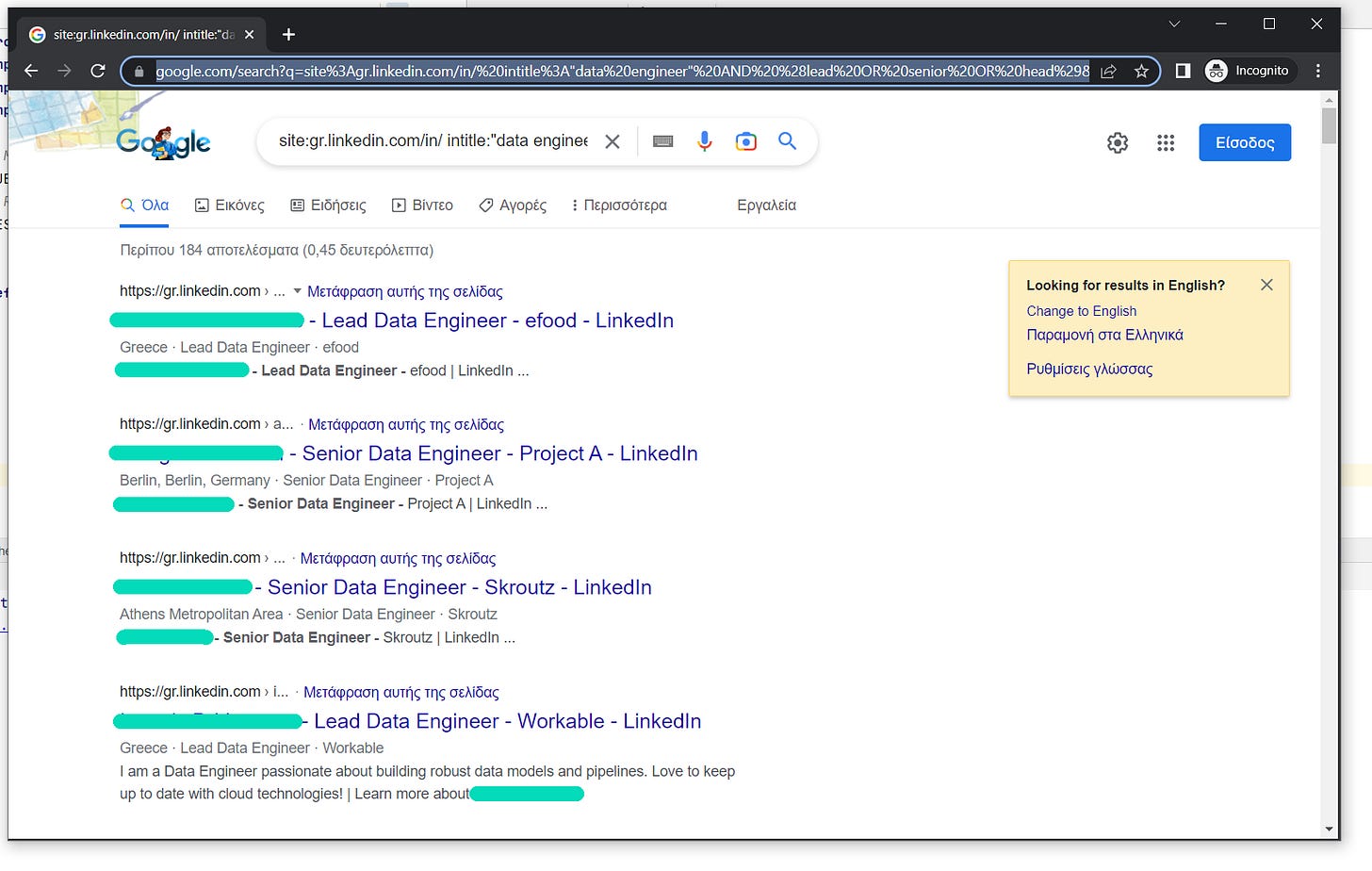Switch to the Ειδήσεις tab
Image resolution: width=1372 pixels, height=871 pixels.
tap(328, 205)
